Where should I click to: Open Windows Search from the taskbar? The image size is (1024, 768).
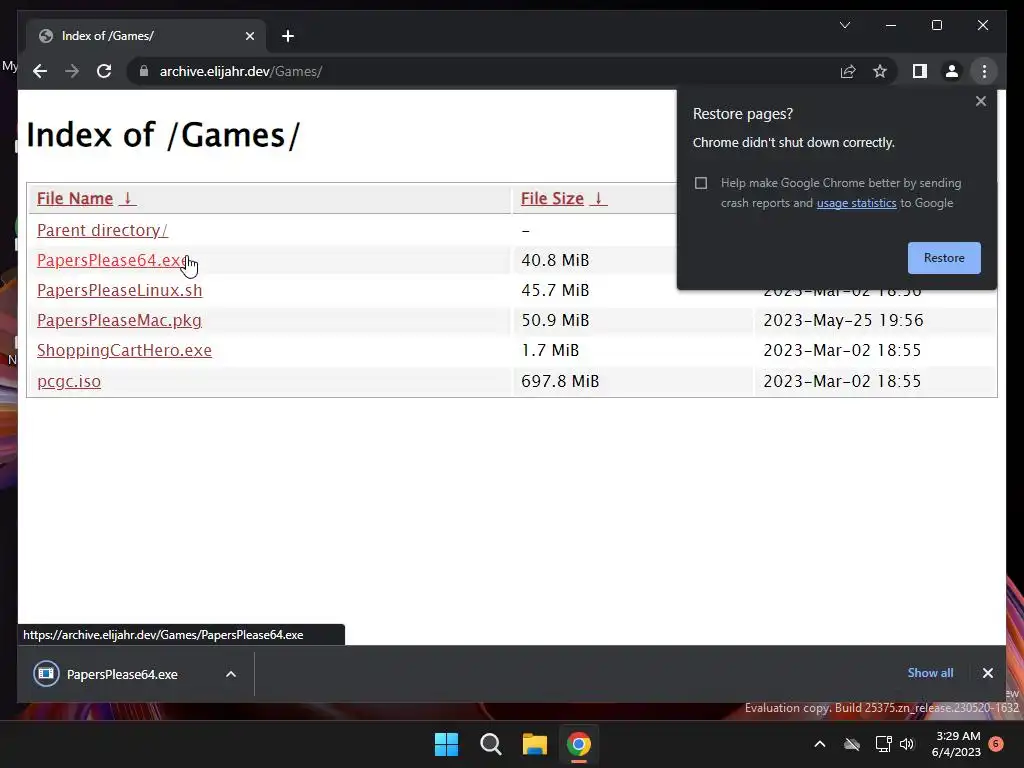(490, 744)
